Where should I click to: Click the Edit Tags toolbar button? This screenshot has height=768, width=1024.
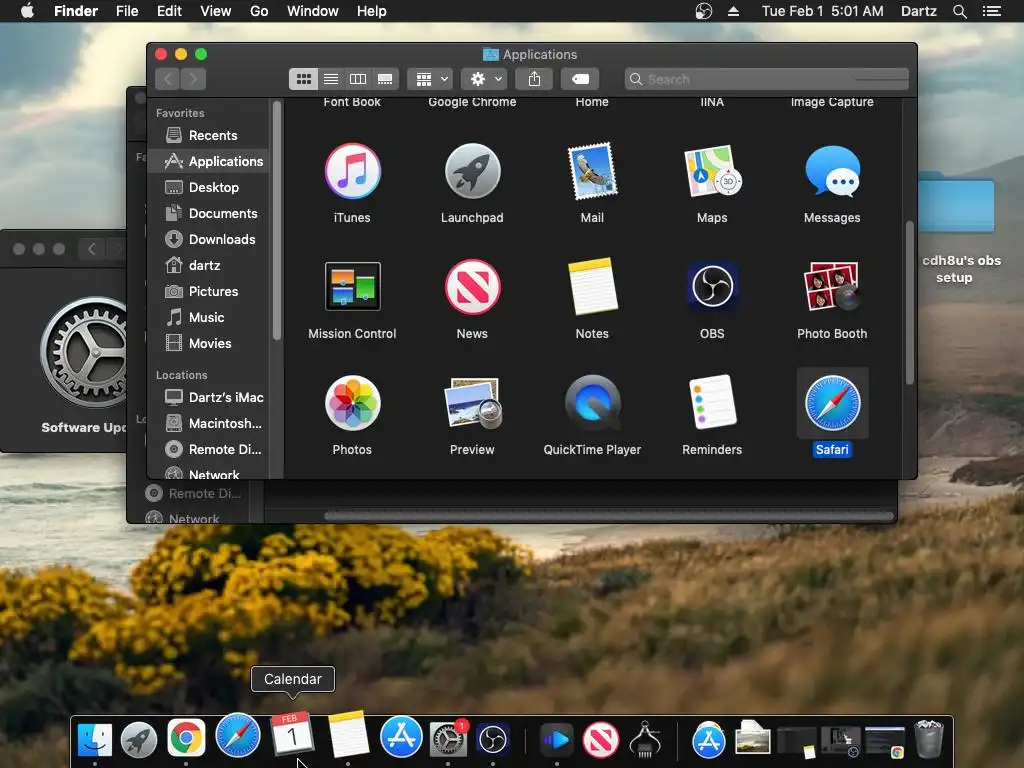coord(580,79)
